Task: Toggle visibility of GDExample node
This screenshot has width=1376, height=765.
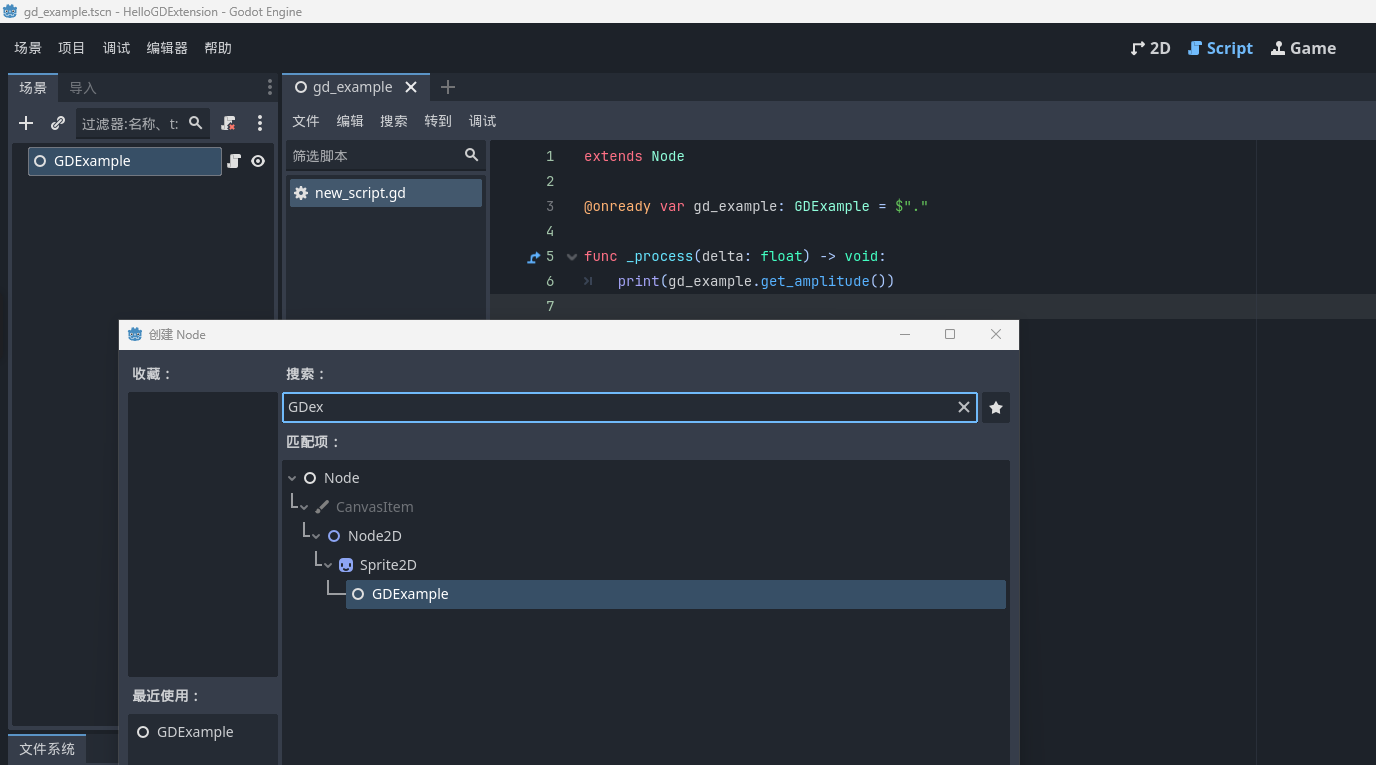Action: point(258,161)
